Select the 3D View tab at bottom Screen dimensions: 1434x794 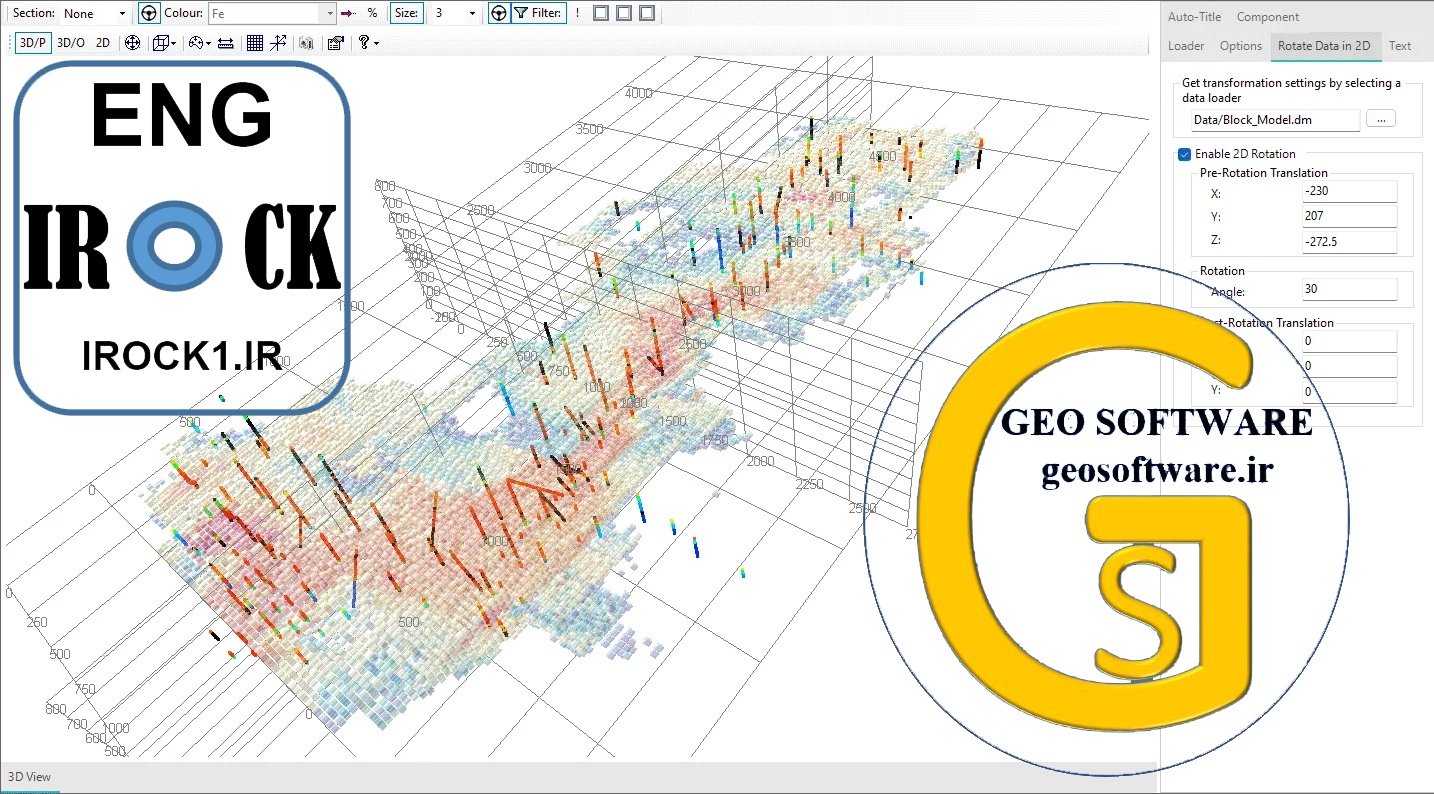point(30,777)
